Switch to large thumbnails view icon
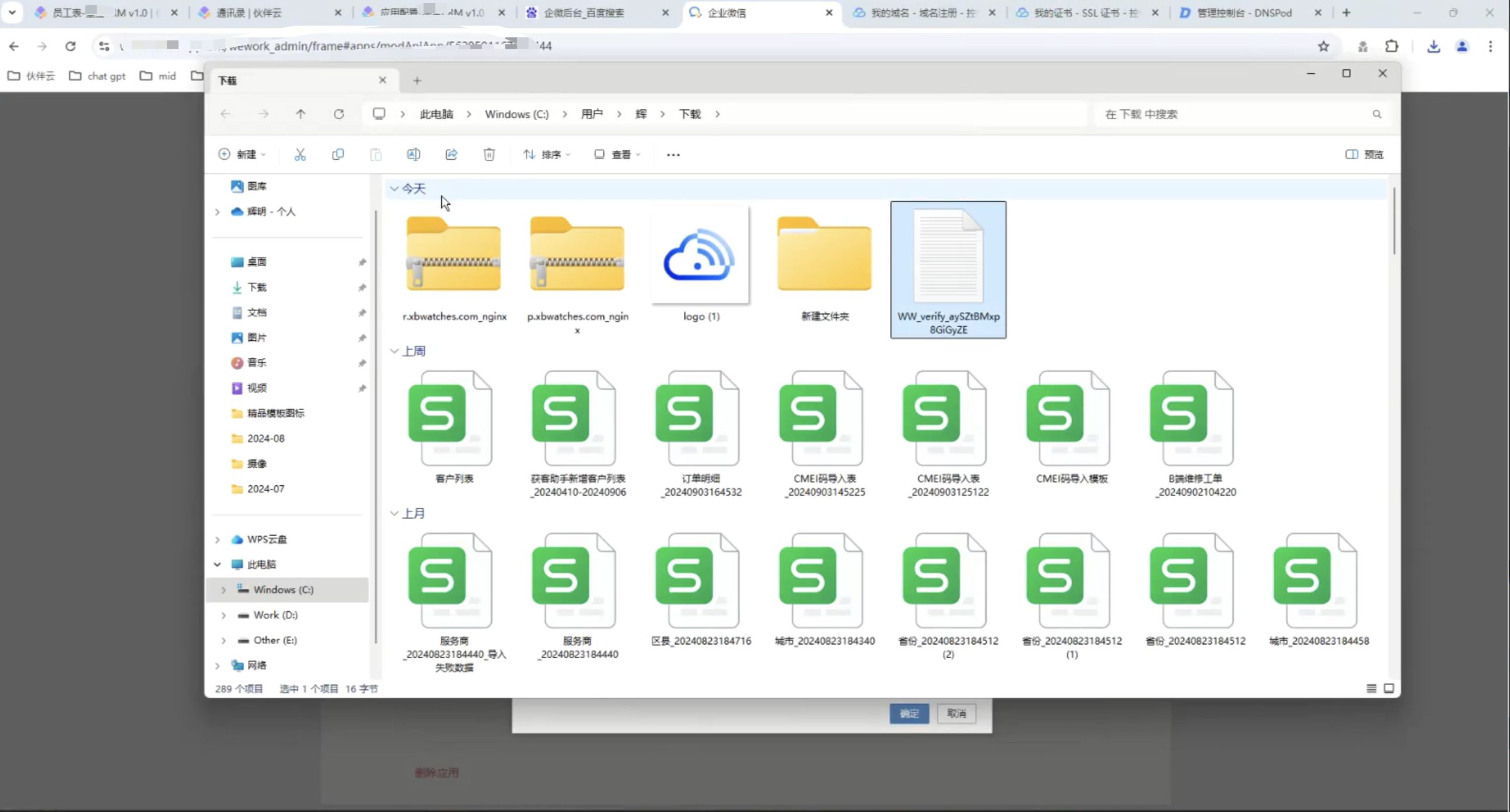The width and height of the screenshot is (1510, 812). coord(1389,688)
